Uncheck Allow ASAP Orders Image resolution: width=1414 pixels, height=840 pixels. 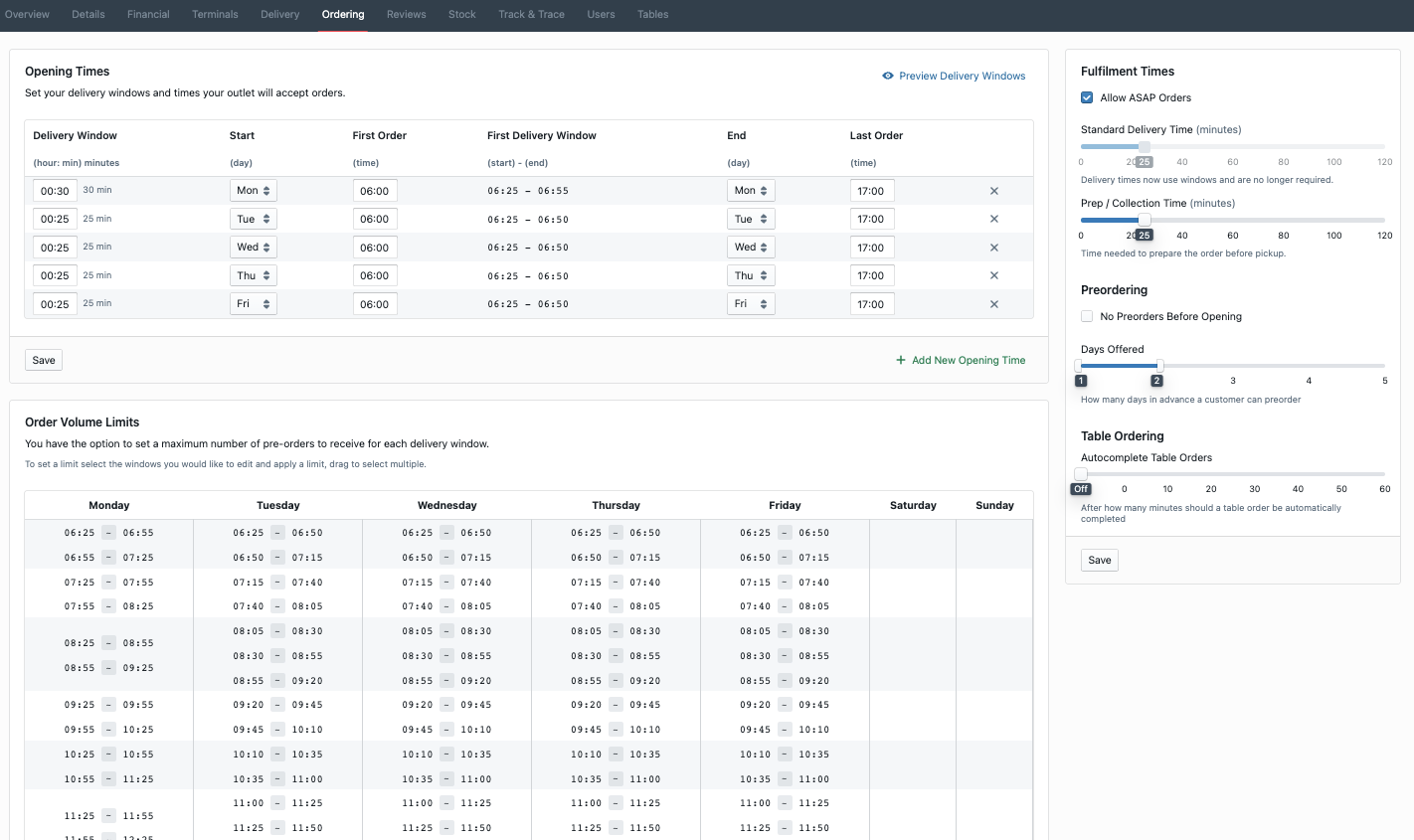click(x=1087, y=97)
